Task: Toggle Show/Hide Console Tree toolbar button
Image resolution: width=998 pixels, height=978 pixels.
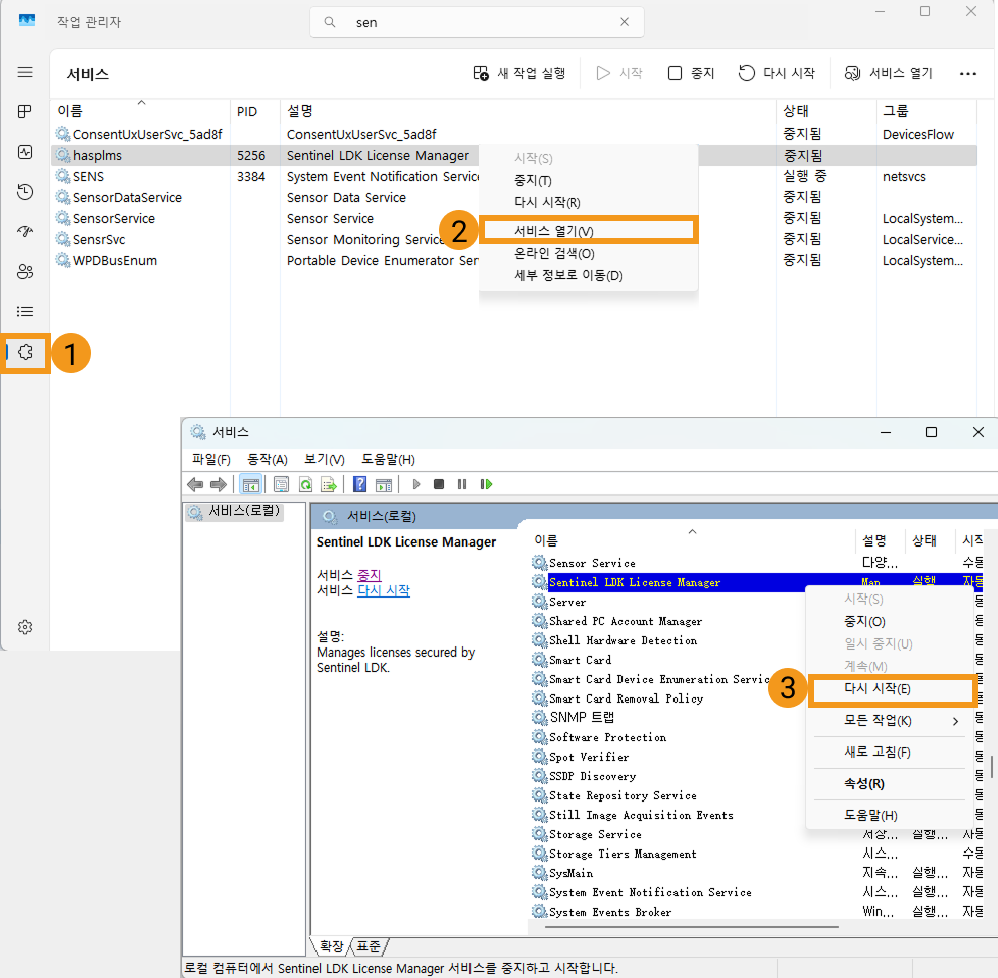Action: point(250,485)
